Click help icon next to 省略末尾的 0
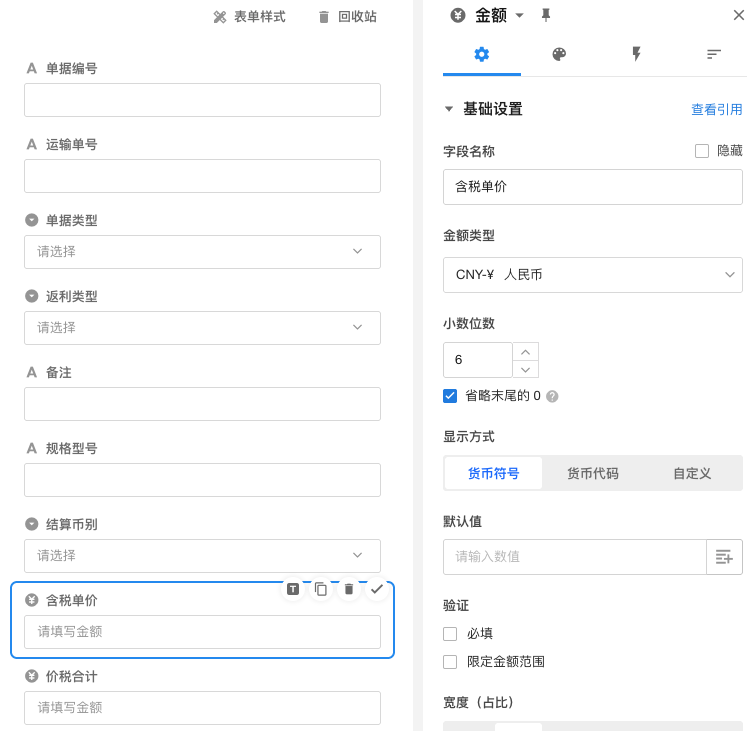The image size is (747, 731). (x=552, y=396)
